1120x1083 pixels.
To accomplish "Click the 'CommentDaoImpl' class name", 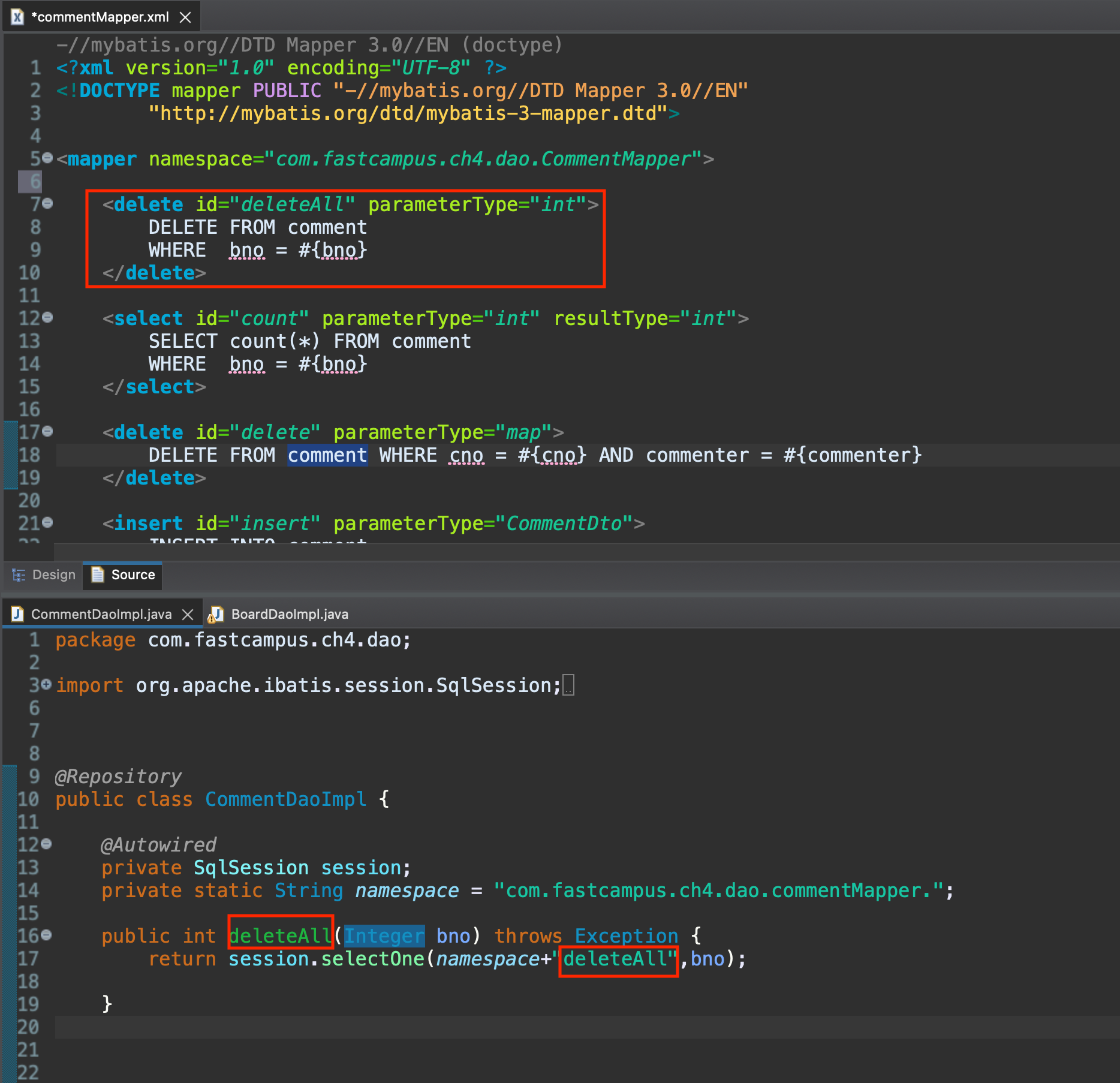I will point(286,799).
